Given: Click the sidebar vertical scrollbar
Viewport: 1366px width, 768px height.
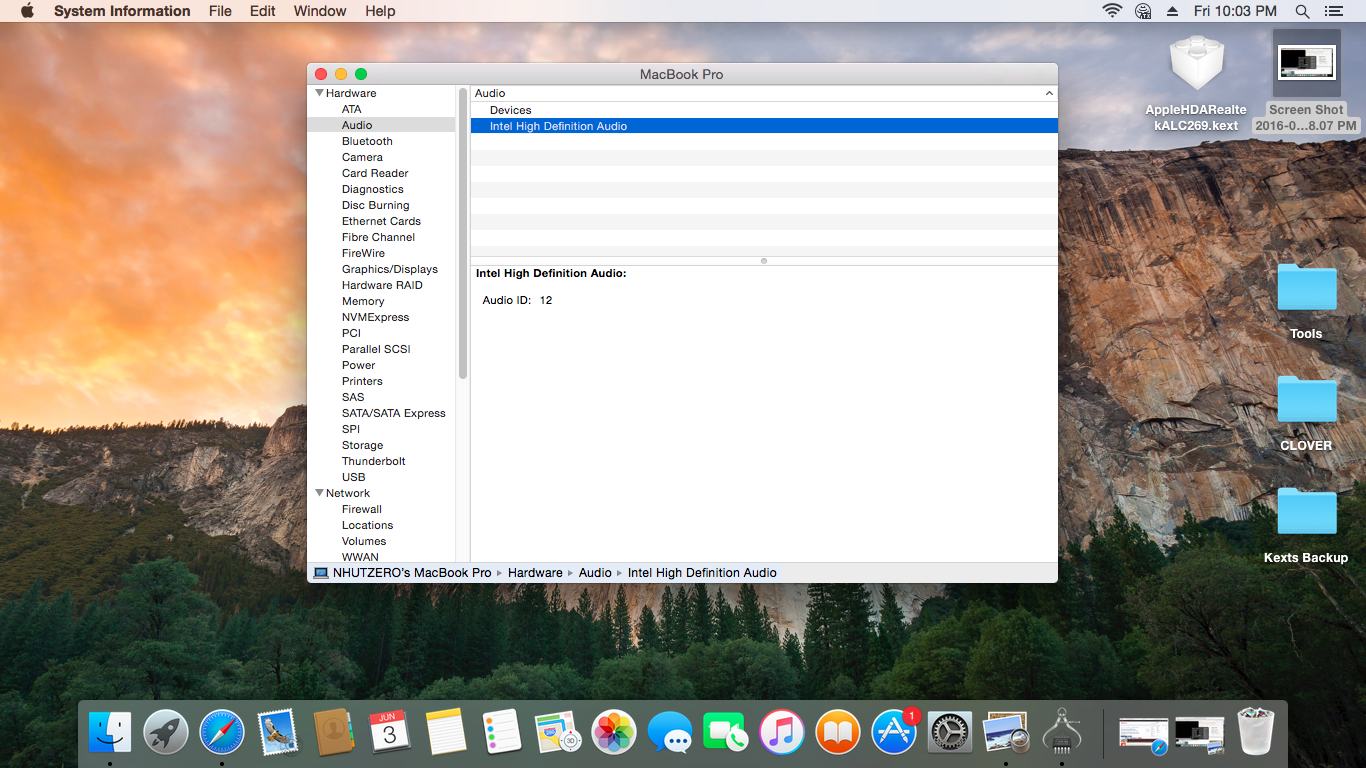Looking at the screenshot, I should [x=463, y=233].
